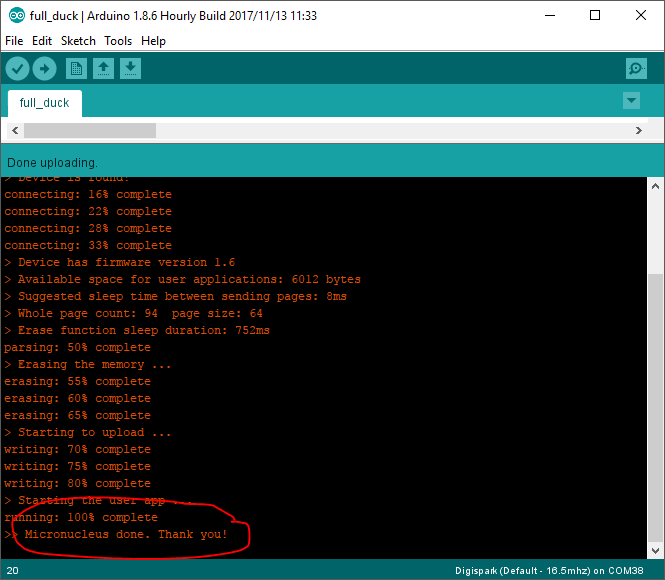This screenshot has width=665, height=580.
Task: Click 'erasing: 65% complete' line
Action: (x=77, y=415)
